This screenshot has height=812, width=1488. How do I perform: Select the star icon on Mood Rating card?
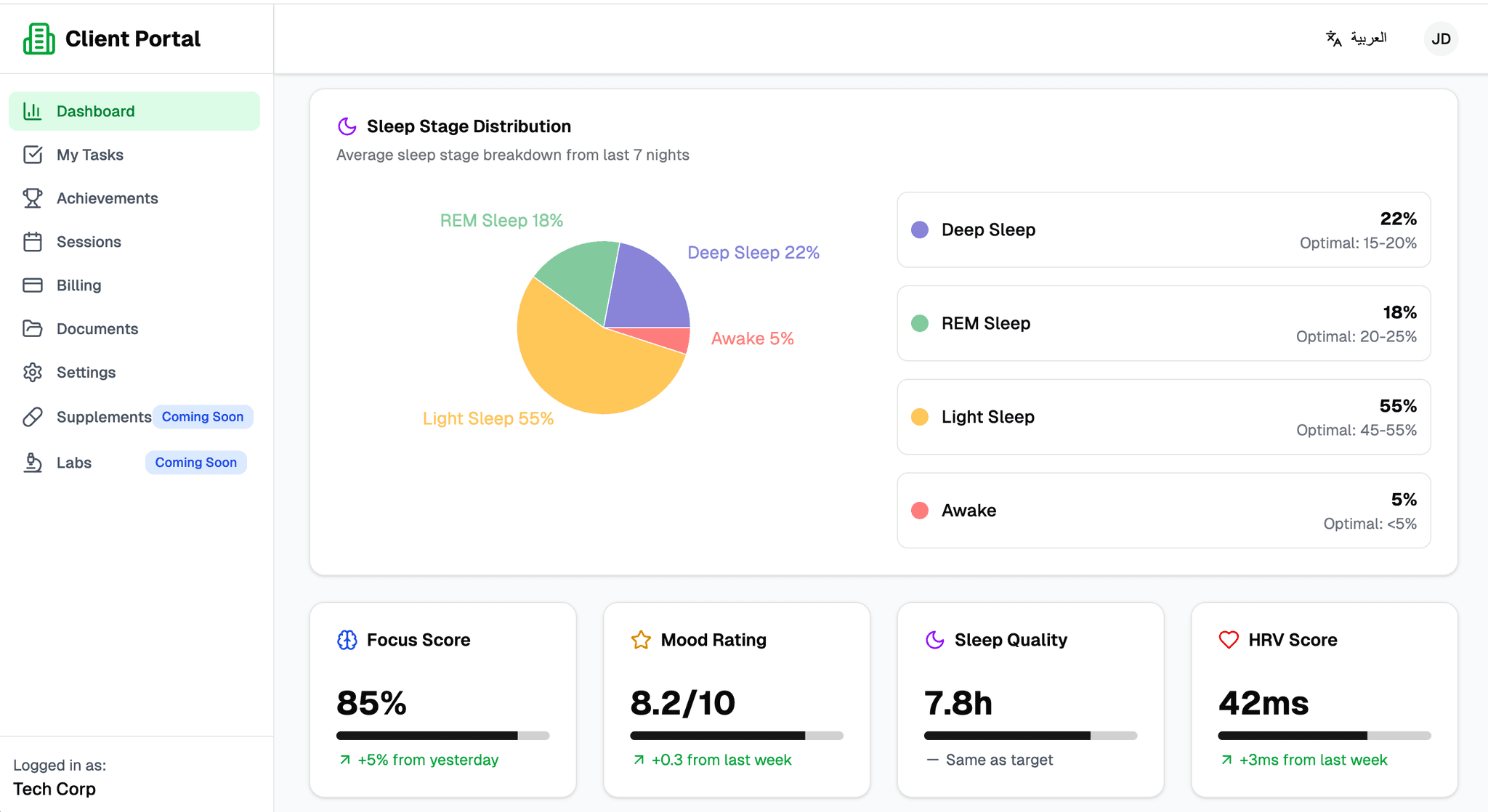tap(640, 640)
